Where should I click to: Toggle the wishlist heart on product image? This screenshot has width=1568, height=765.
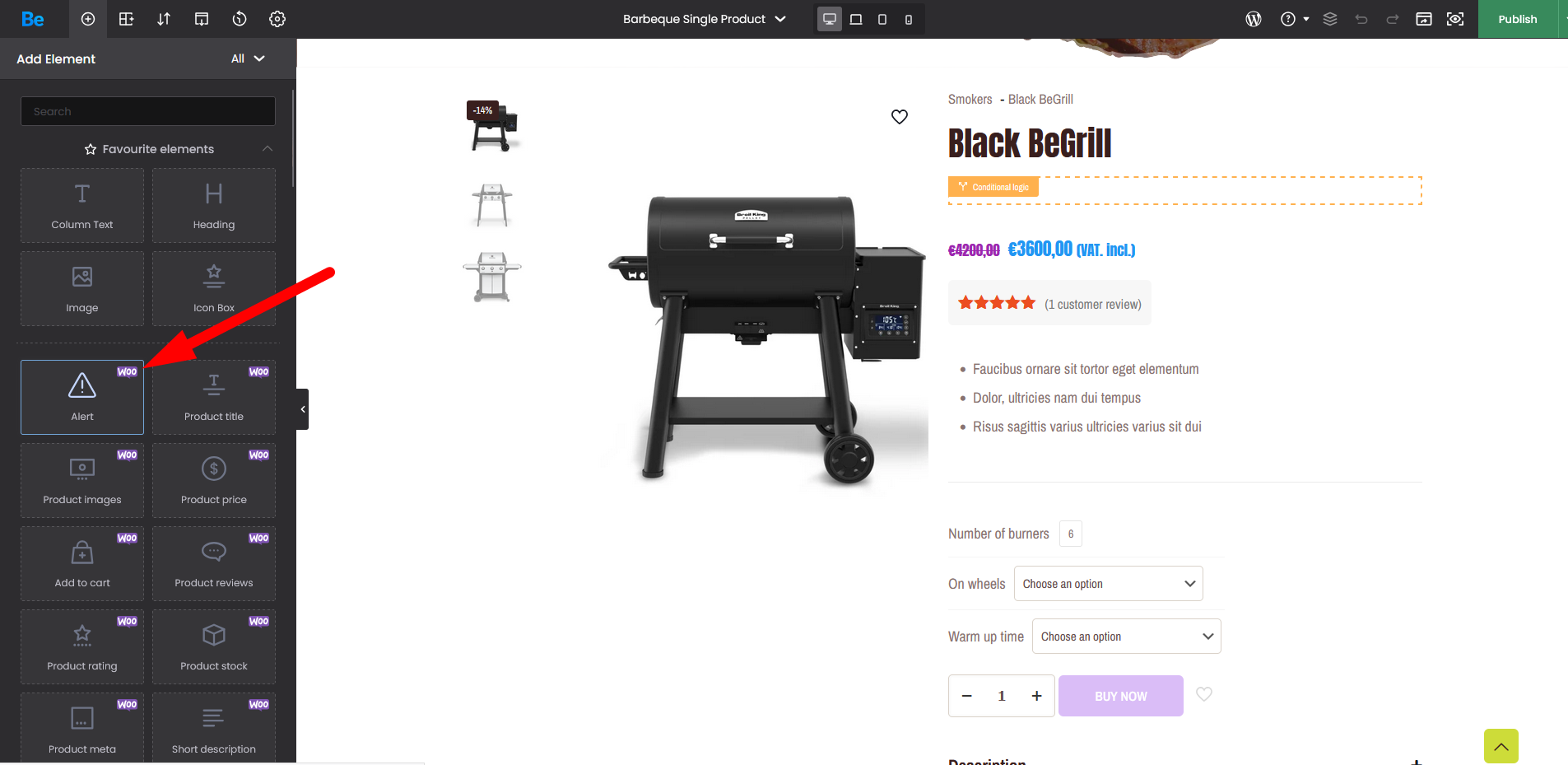(x=900, y=117)
